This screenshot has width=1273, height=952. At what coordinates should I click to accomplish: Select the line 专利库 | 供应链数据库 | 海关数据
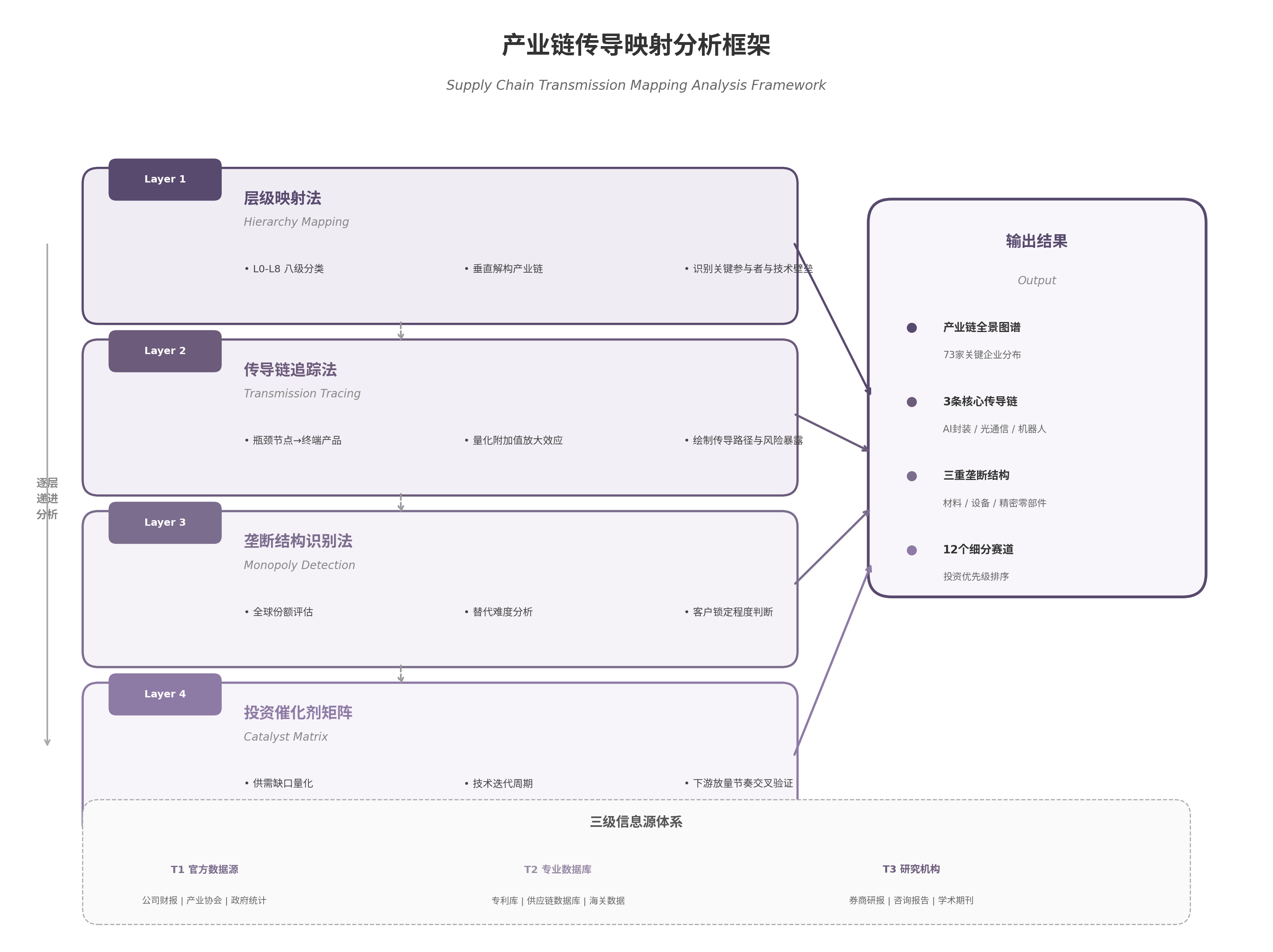coord(557,900)
